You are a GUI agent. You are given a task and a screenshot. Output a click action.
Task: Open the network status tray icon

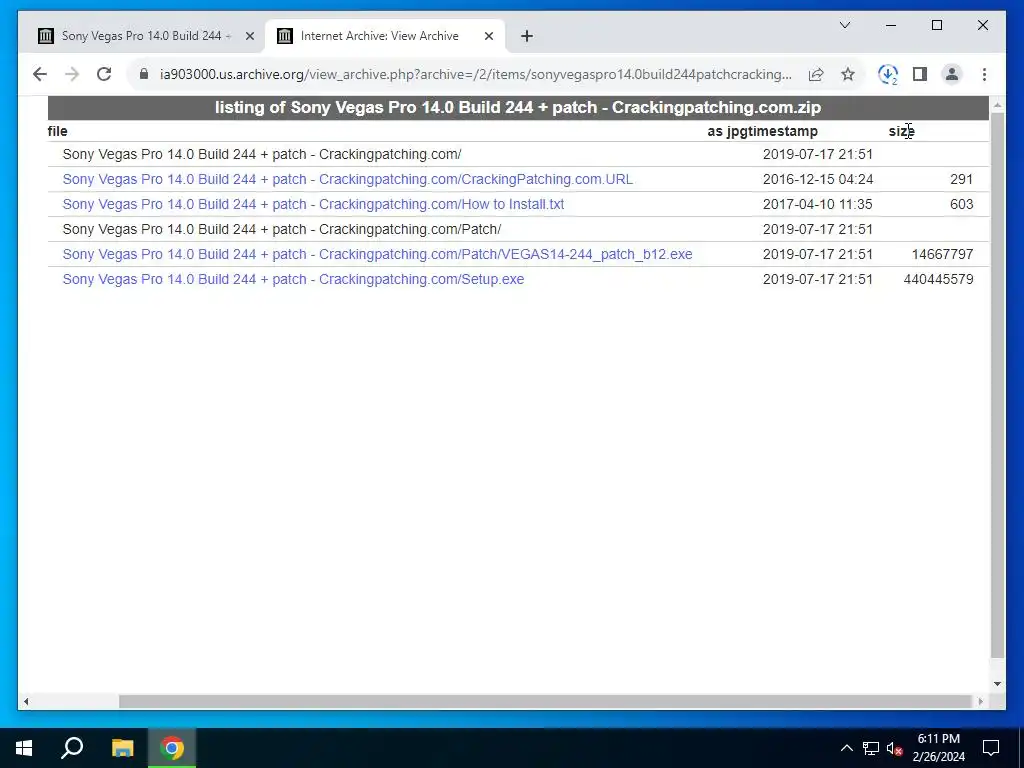tap(871, 748)
